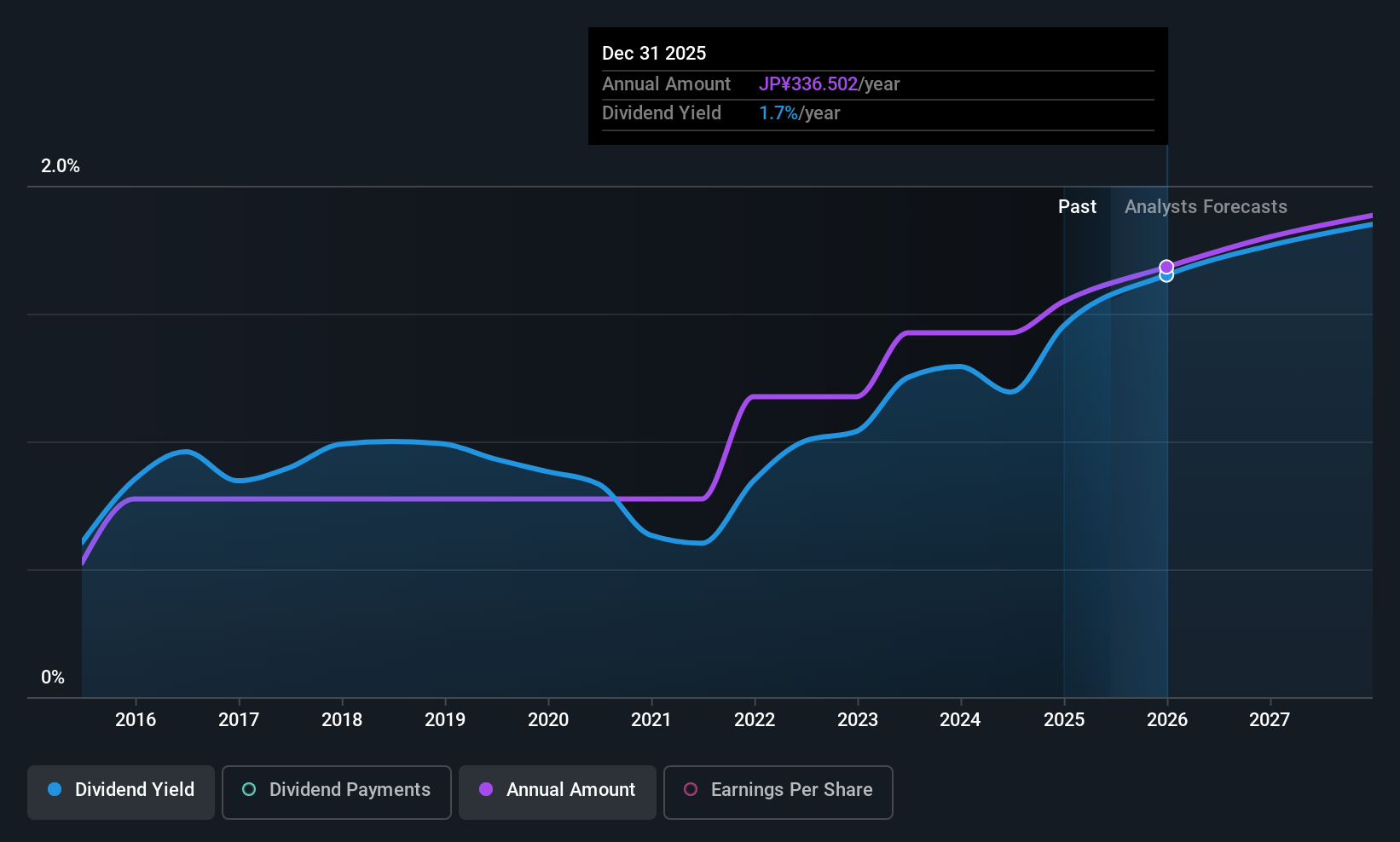Click the pink Earnings Per Share circle icon
The width and height of the screenshot is (1400, 842).
point(691,789)
